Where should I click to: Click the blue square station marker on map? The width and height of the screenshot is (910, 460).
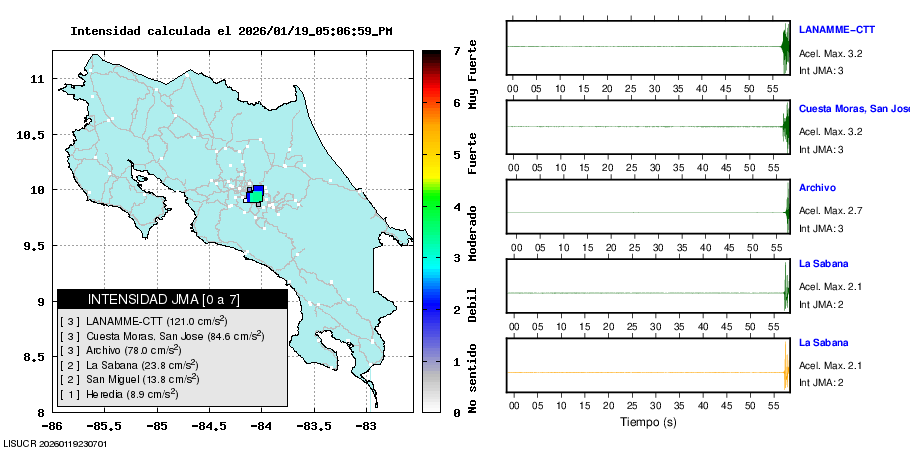(258, 189)
